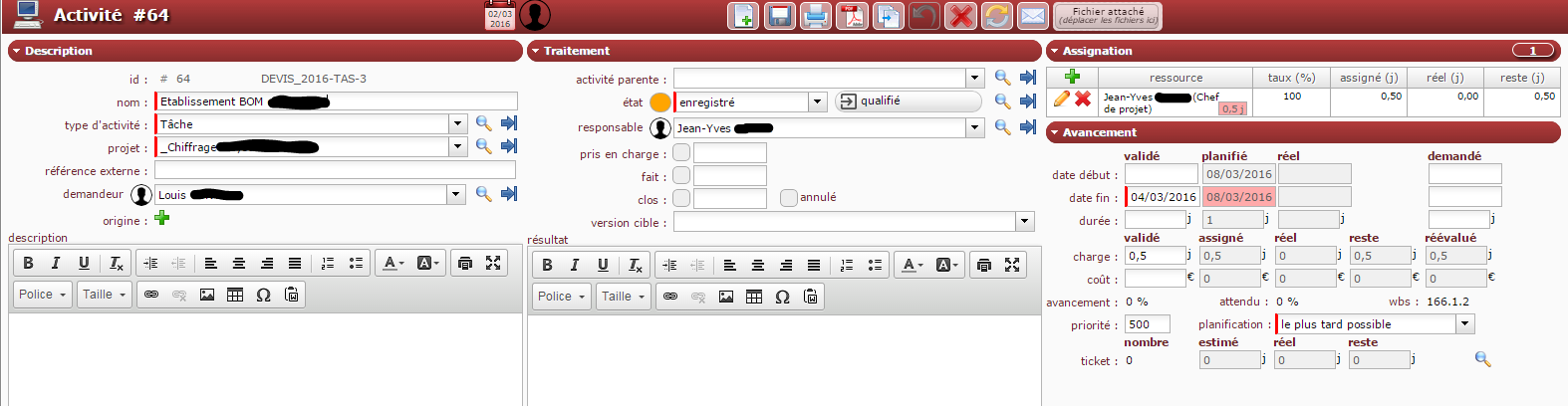Click the 'qualifié' status button

point(907,101)
